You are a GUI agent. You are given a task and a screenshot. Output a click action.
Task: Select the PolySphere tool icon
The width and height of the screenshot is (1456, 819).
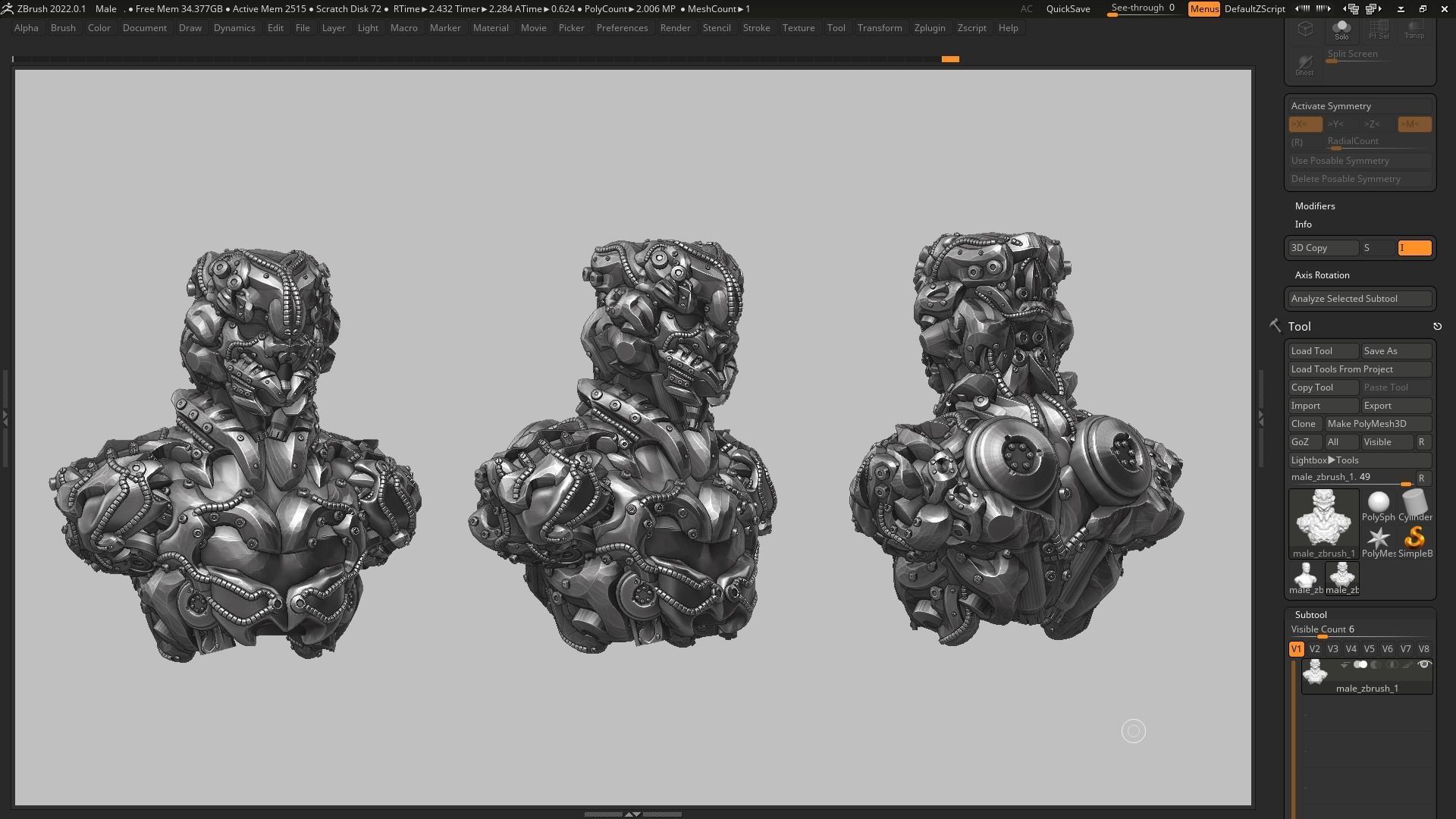point(1378,505)
